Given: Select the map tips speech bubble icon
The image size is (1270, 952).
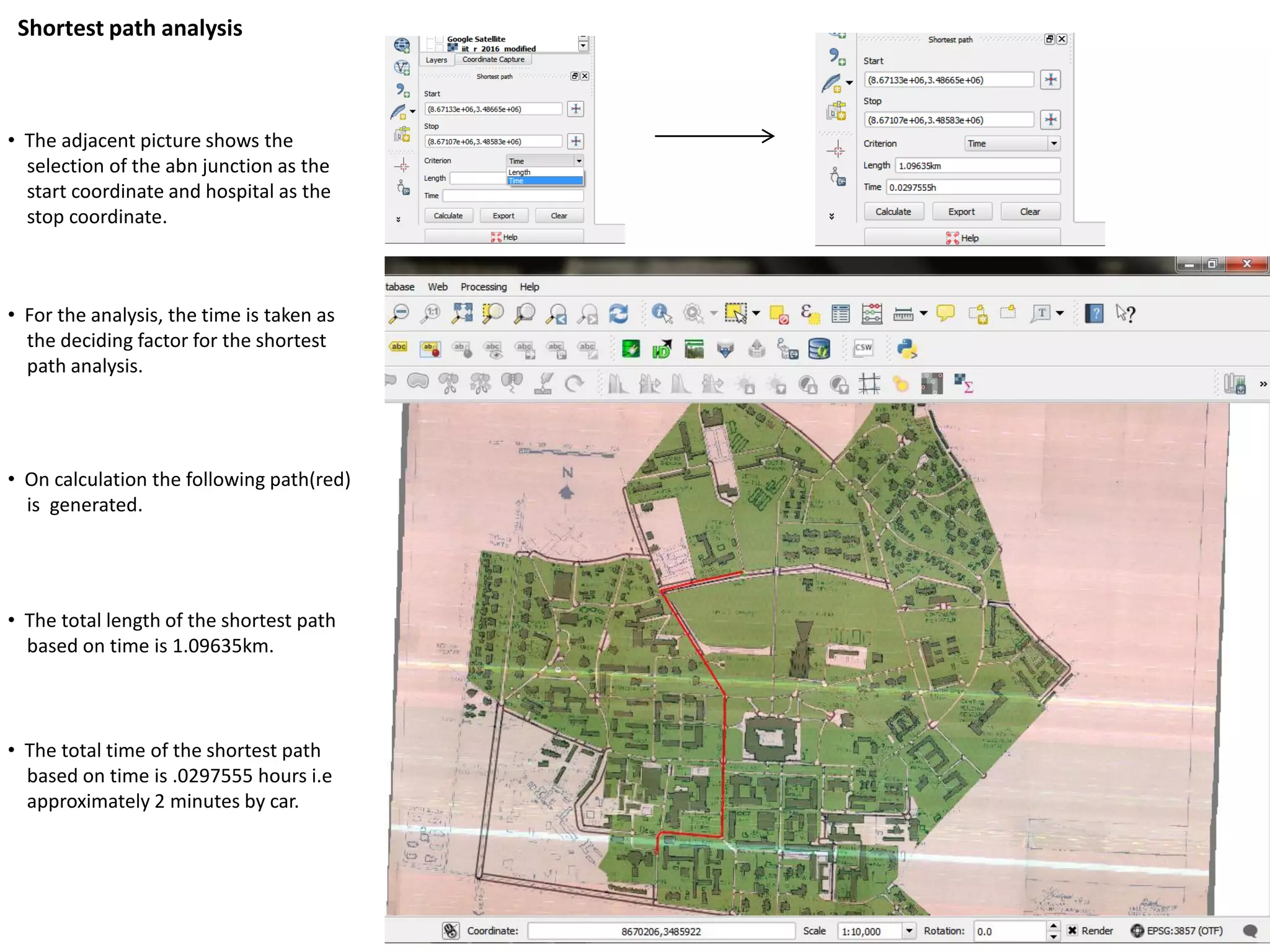Looking at the screenshot, I should 945,314.
